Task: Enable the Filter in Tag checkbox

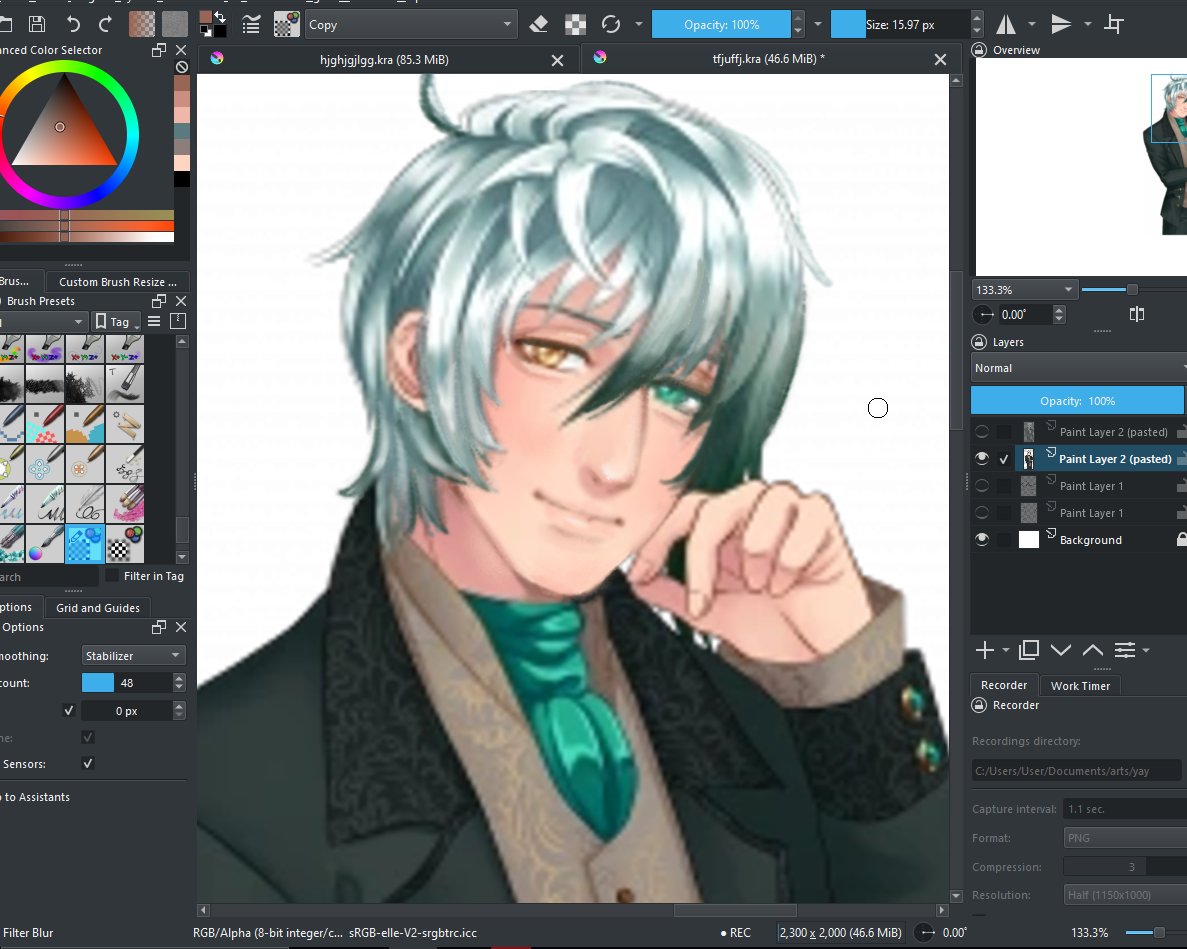Action: [x=112, y=576]
